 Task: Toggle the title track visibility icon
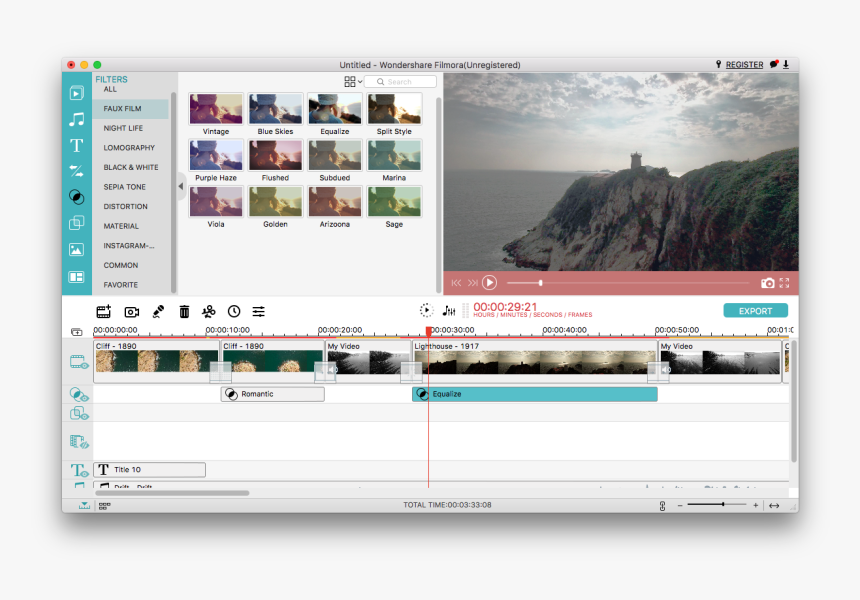80,468
